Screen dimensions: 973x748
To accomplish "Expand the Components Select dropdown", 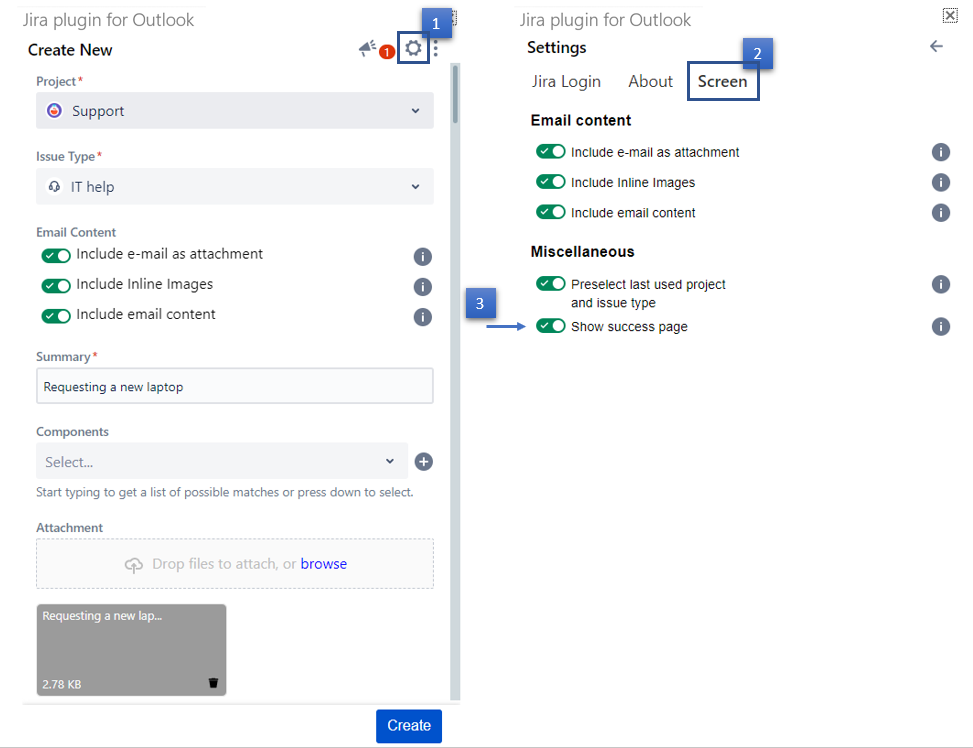I will pos(222,462).
